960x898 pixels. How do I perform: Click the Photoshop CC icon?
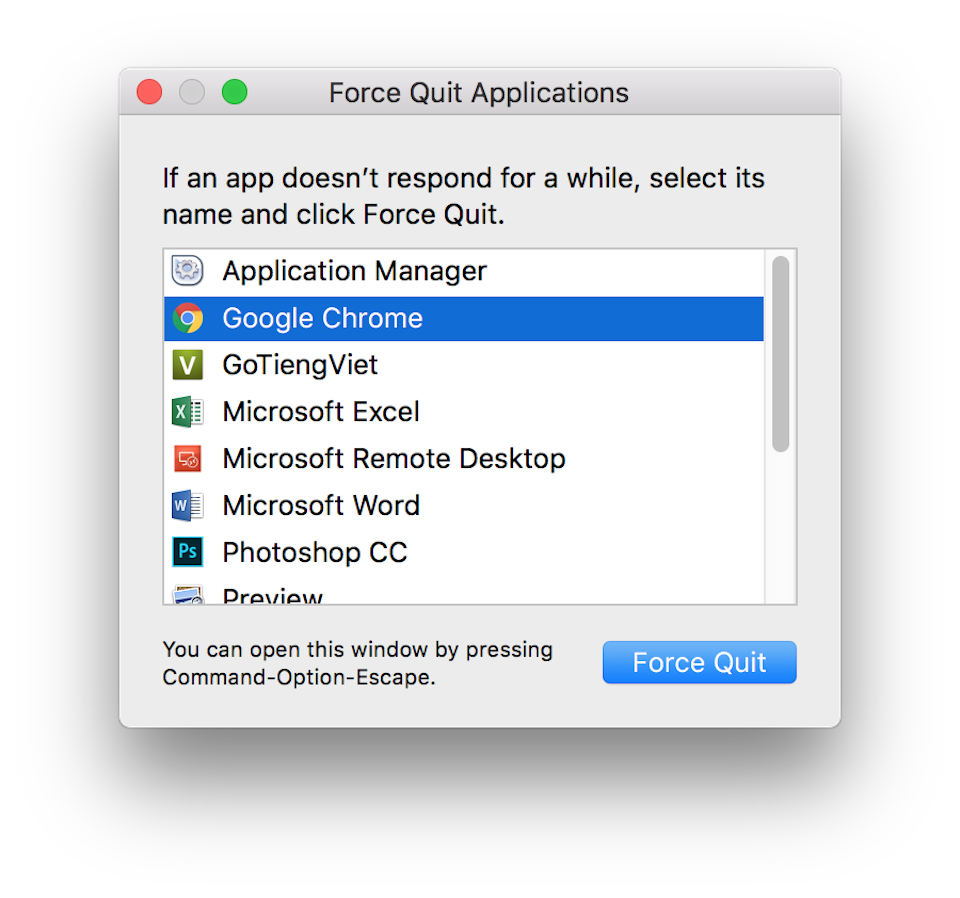coord(188,552)
